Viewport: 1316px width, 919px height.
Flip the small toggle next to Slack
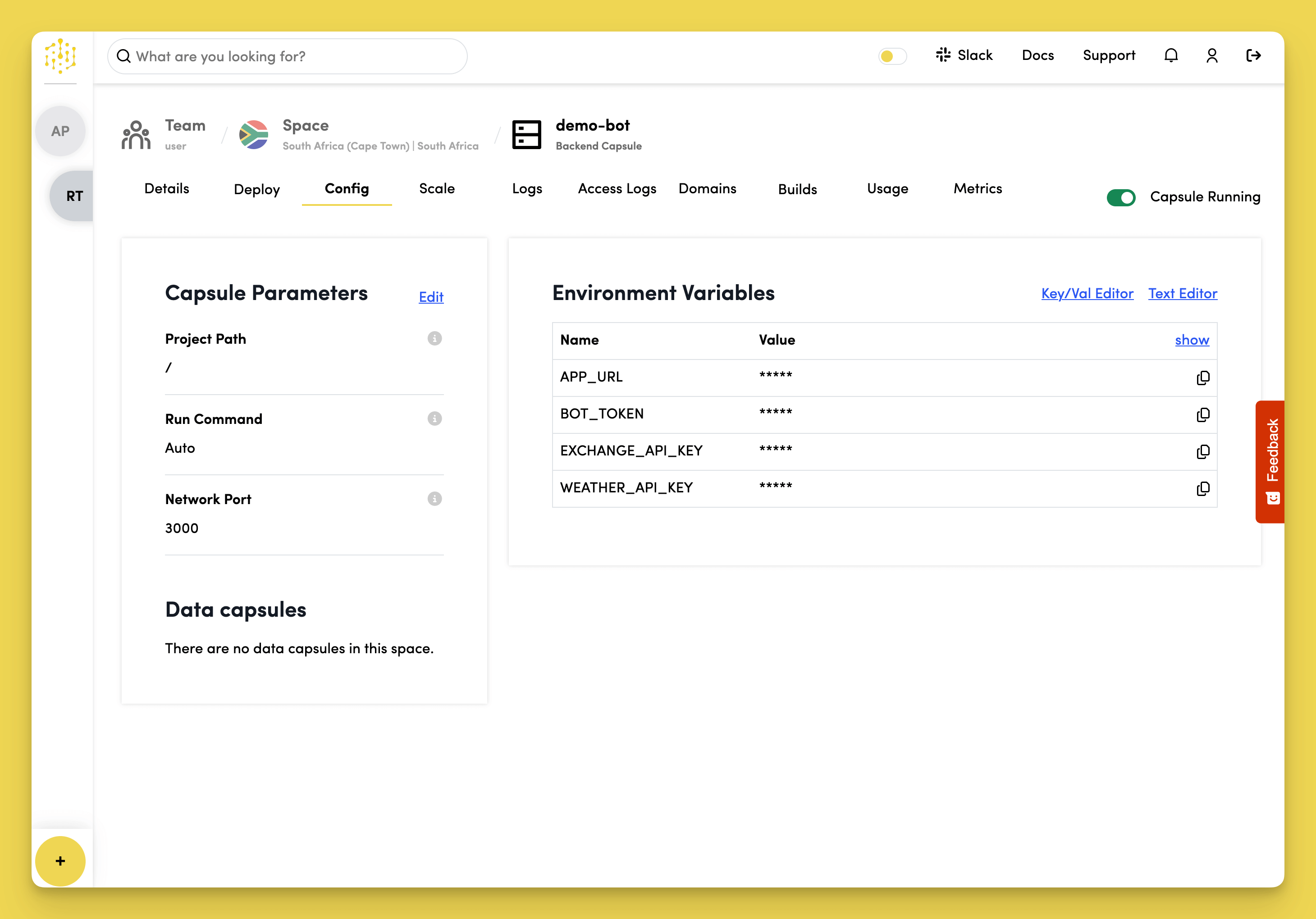click(x=892, y=56)
